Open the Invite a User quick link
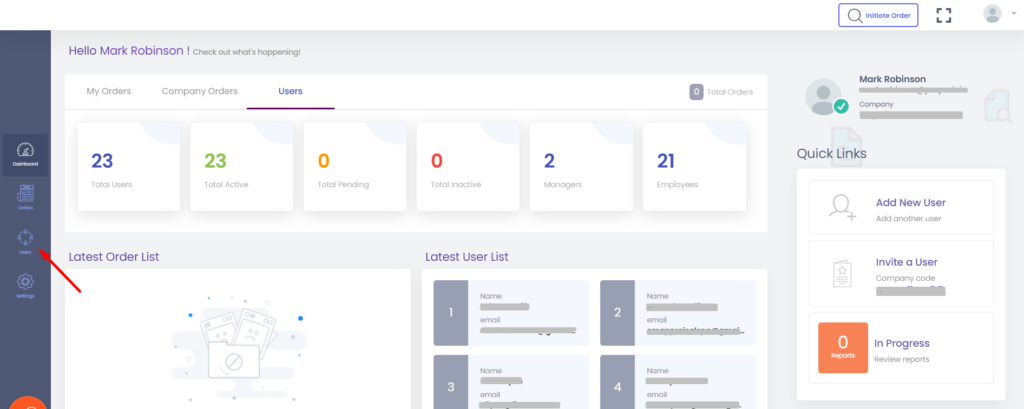The width and height of the screenshot is (1024, 409). [x=906, y=262]
